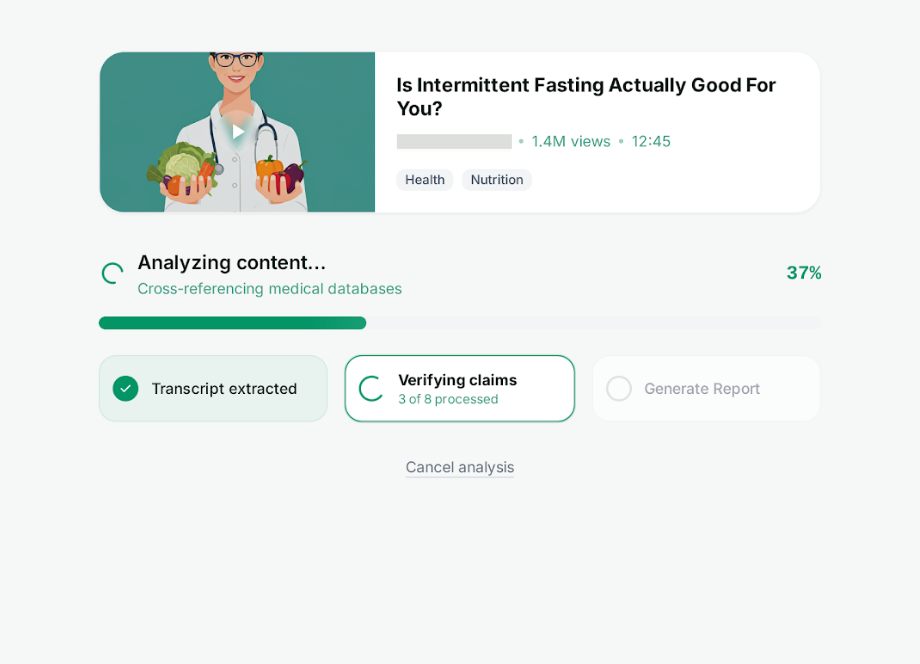Select the Transcript extracted step card
The image size is (920, 664).
click(213, 388)
